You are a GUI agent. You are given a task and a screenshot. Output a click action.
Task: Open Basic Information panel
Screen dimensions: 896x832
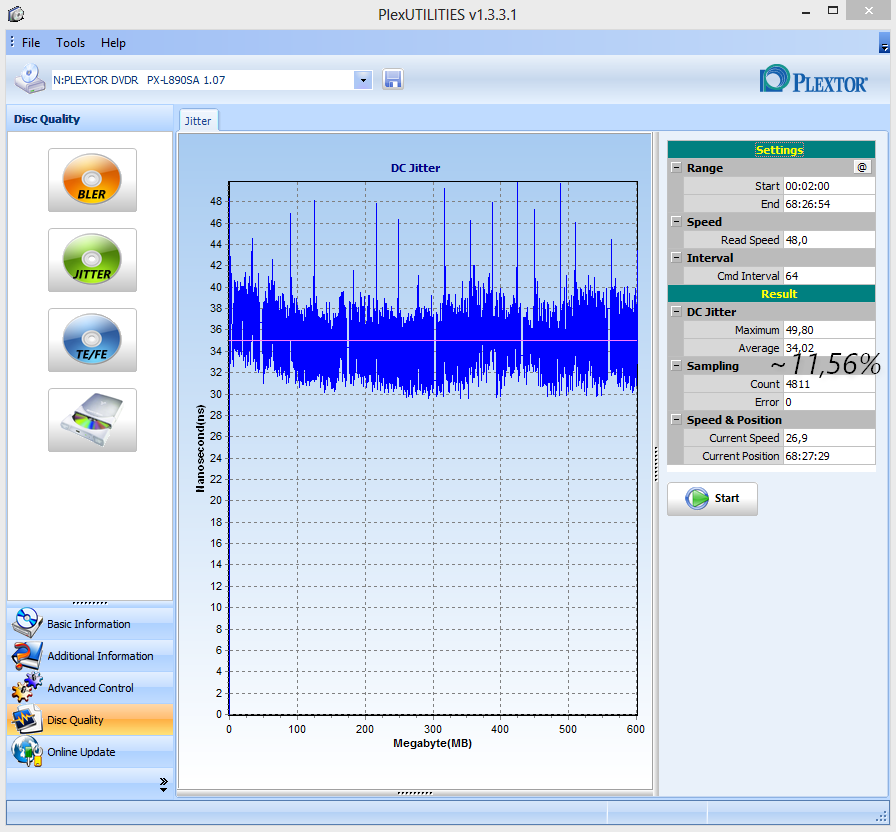[90, 623]
